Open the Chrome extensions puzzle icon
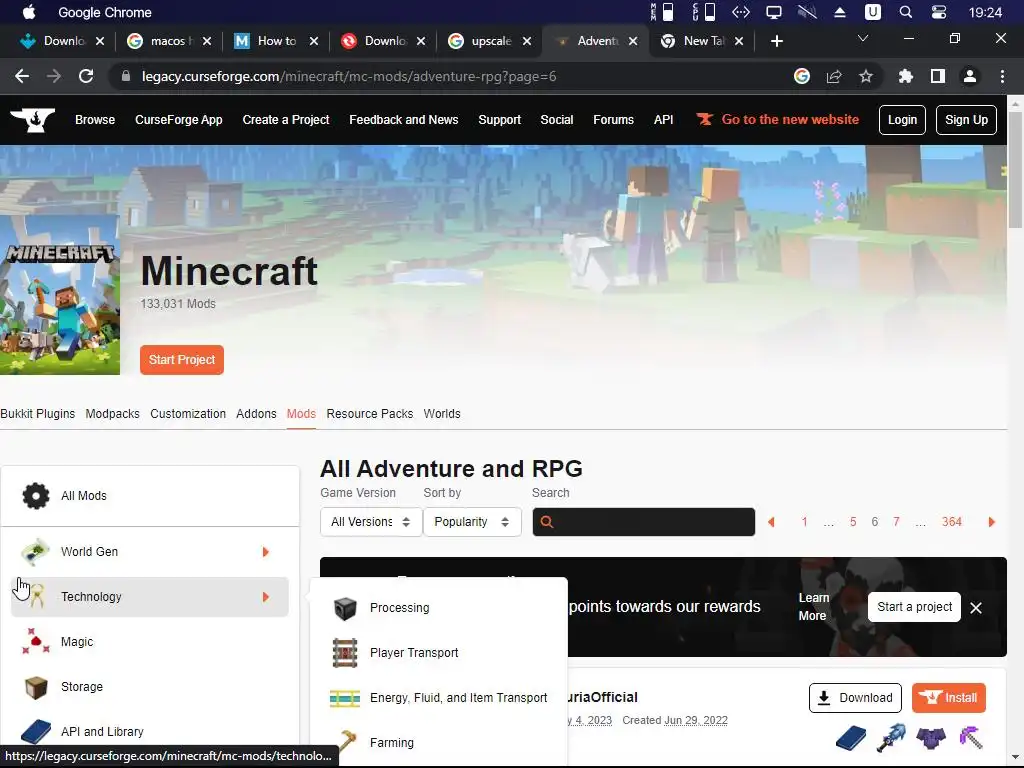This screenshot has width=1024, height=768. coord(905,76)
